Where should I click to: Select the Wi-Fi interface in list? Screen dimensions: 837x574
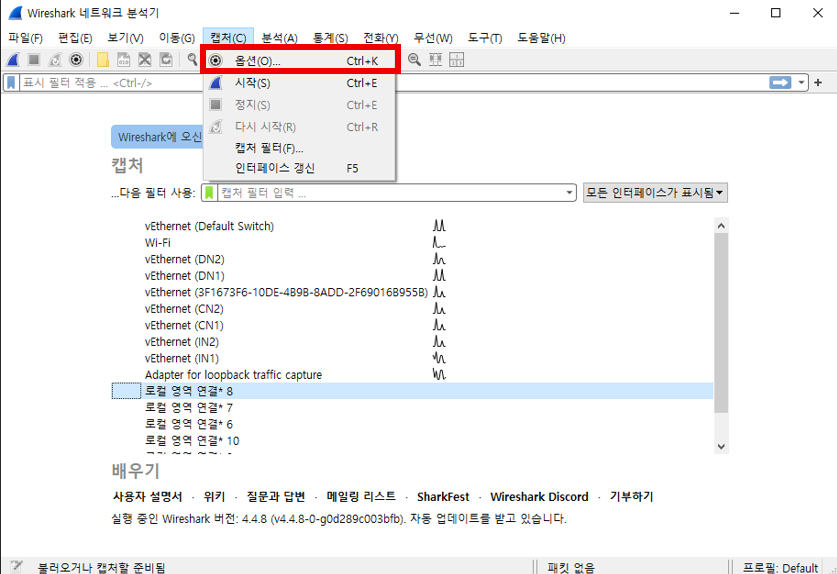coord(157,243)
